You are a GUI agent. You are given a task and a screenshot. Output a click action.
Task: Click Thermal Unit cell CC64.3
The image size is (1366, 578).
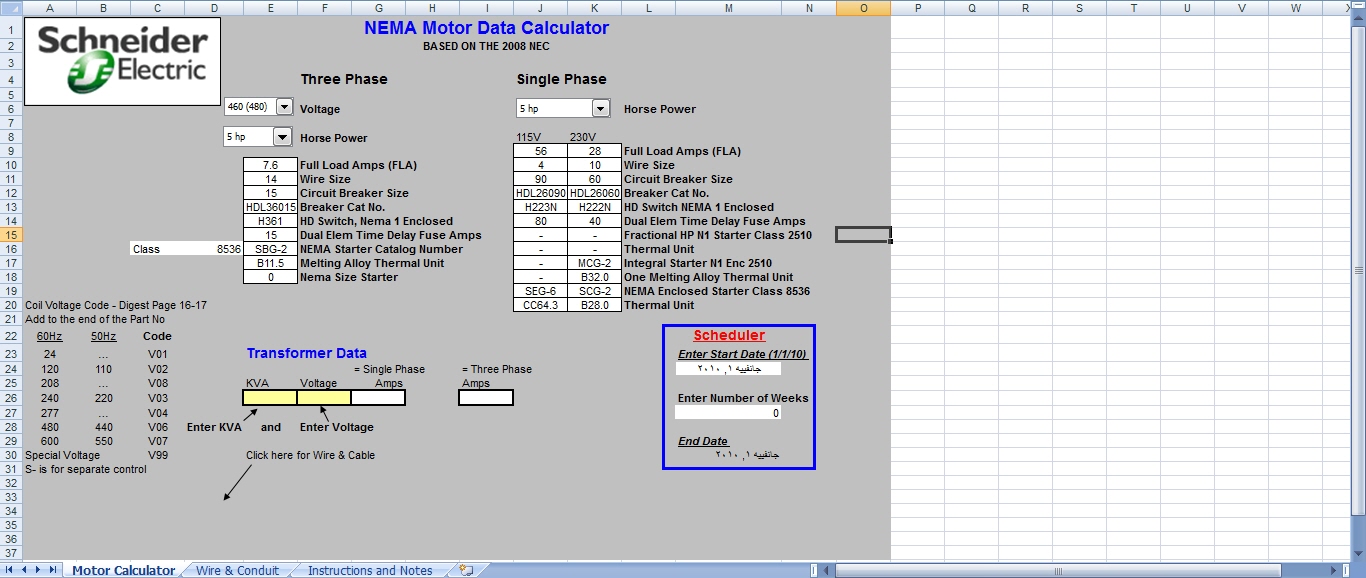pos(540,305)
